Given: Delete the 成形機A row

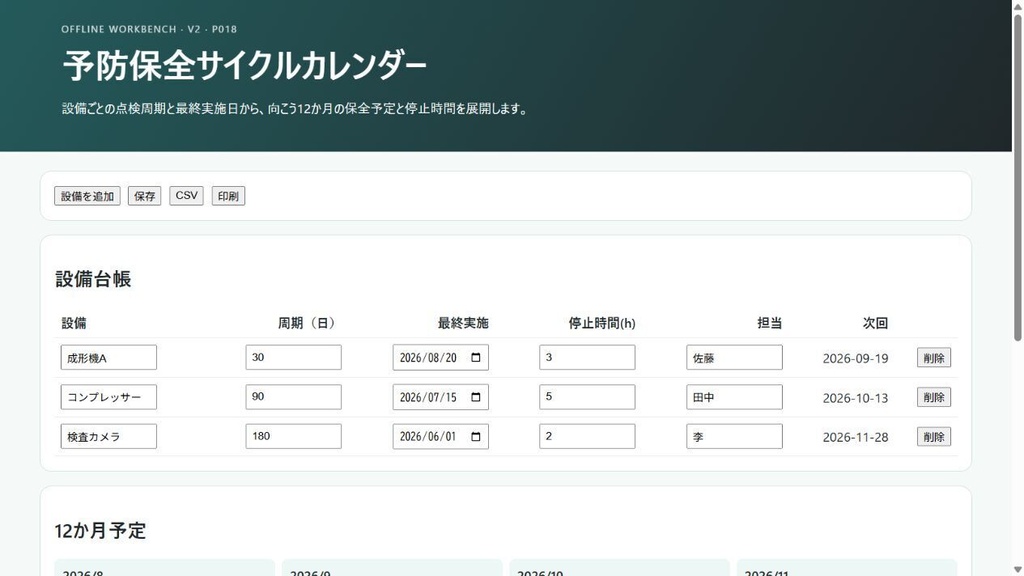Looking at the screenshot, I should [x=934, y=358].
